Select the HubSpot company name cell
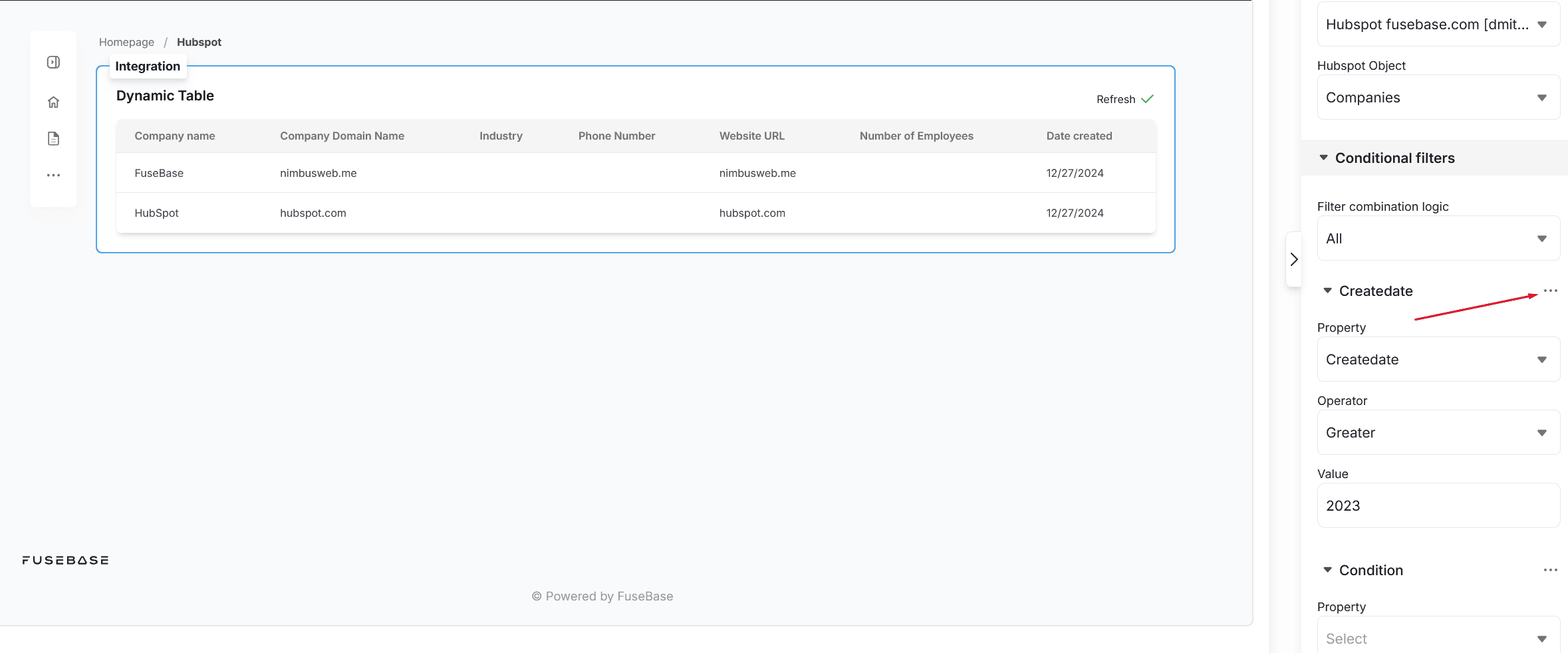Image resolution: width=1568 pixels, height=653 pixels. [156, 213]
